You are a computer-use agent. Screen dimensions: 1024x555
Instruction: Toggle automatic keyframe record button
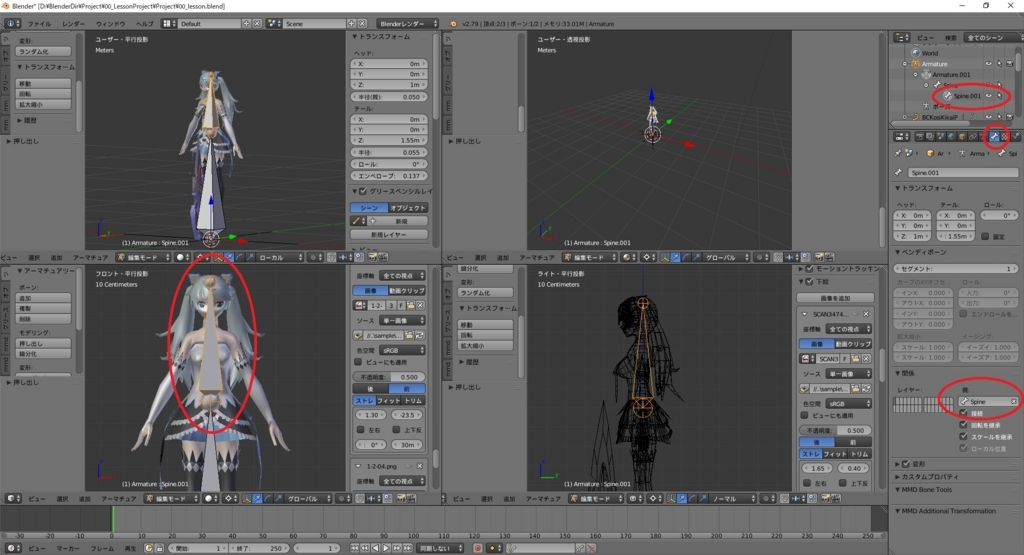[477, 548]
